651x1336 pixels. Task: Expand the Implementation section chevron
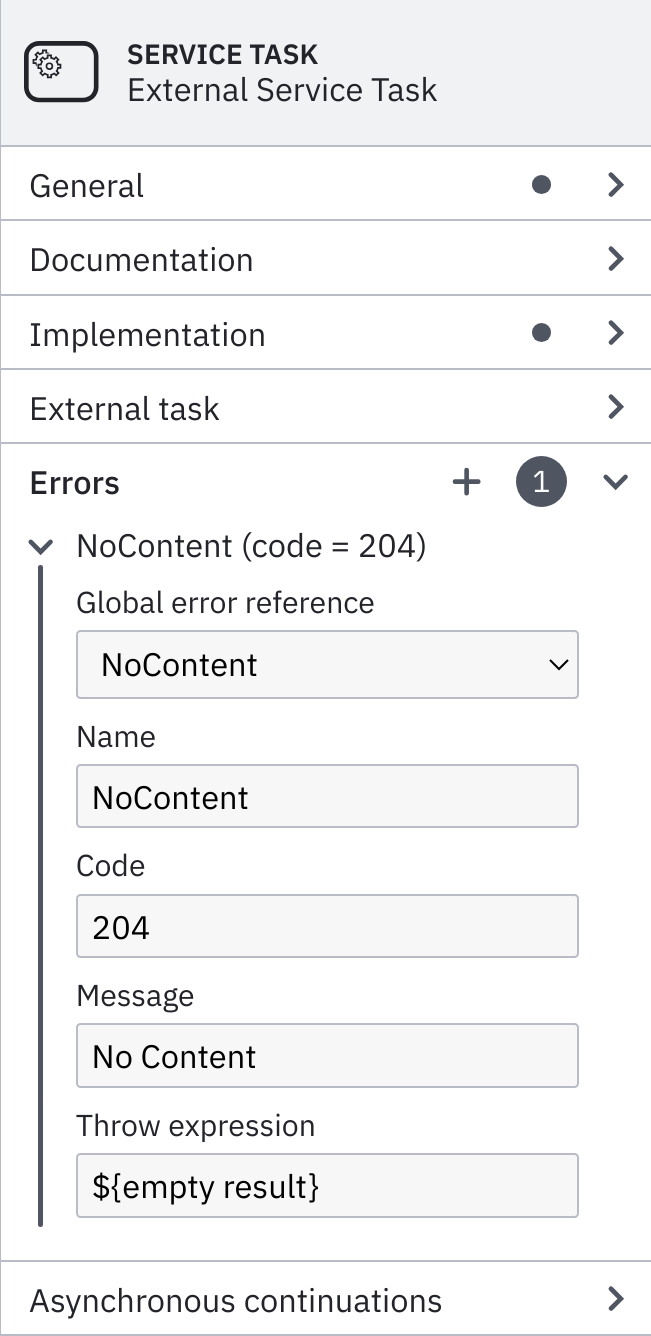(616, 333)
